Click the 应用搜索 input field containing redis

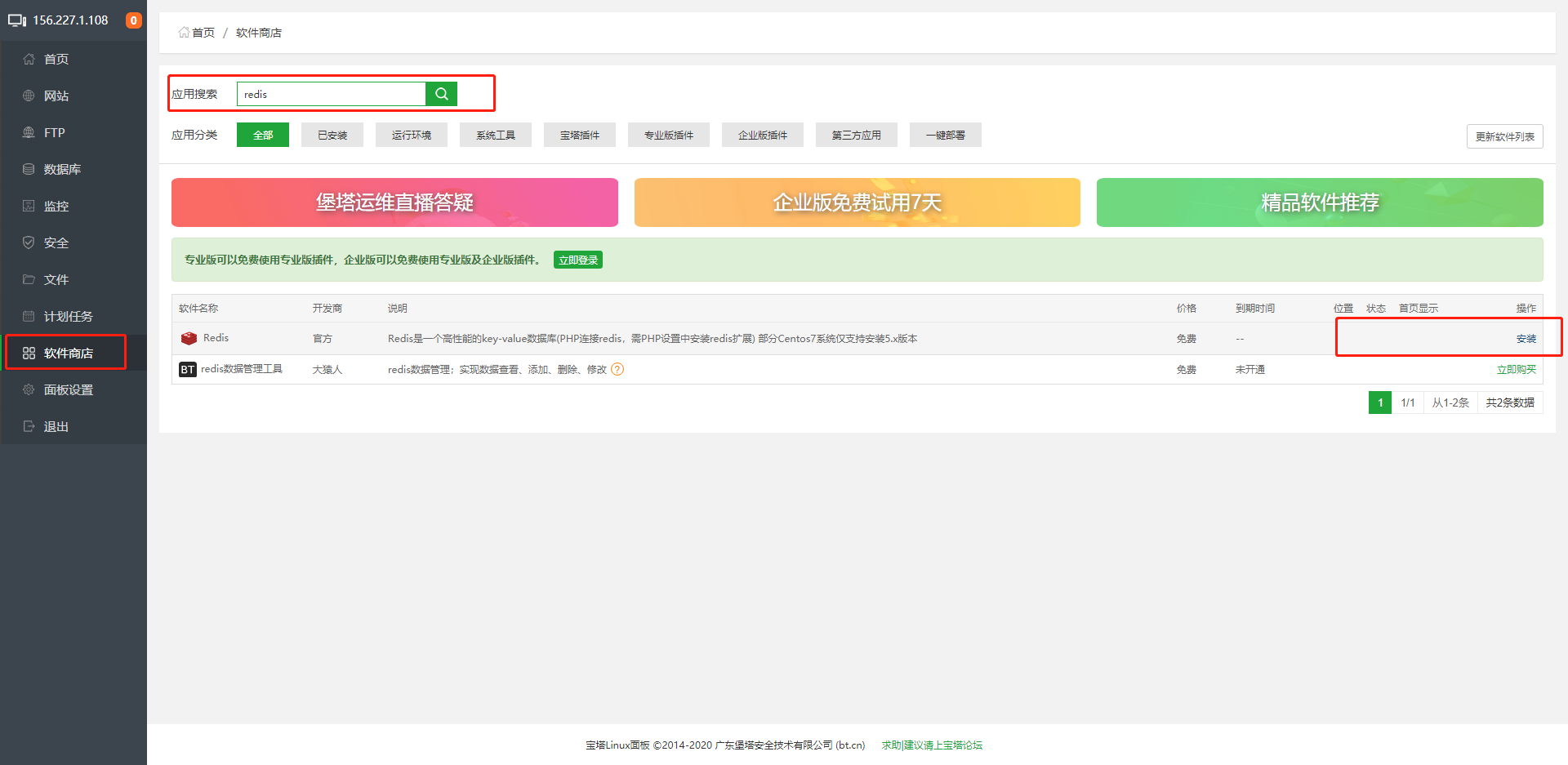332,94
